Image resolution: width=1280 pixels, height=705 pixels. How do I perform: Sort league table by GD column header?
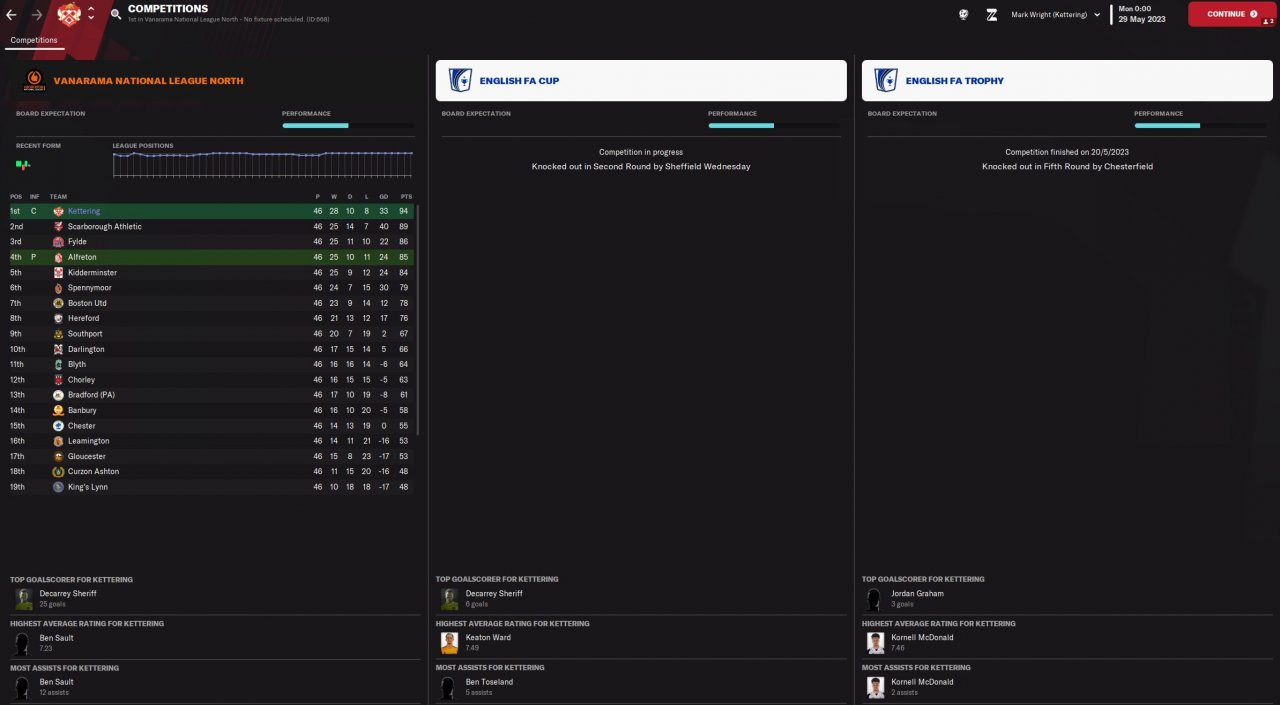(384, 197)
